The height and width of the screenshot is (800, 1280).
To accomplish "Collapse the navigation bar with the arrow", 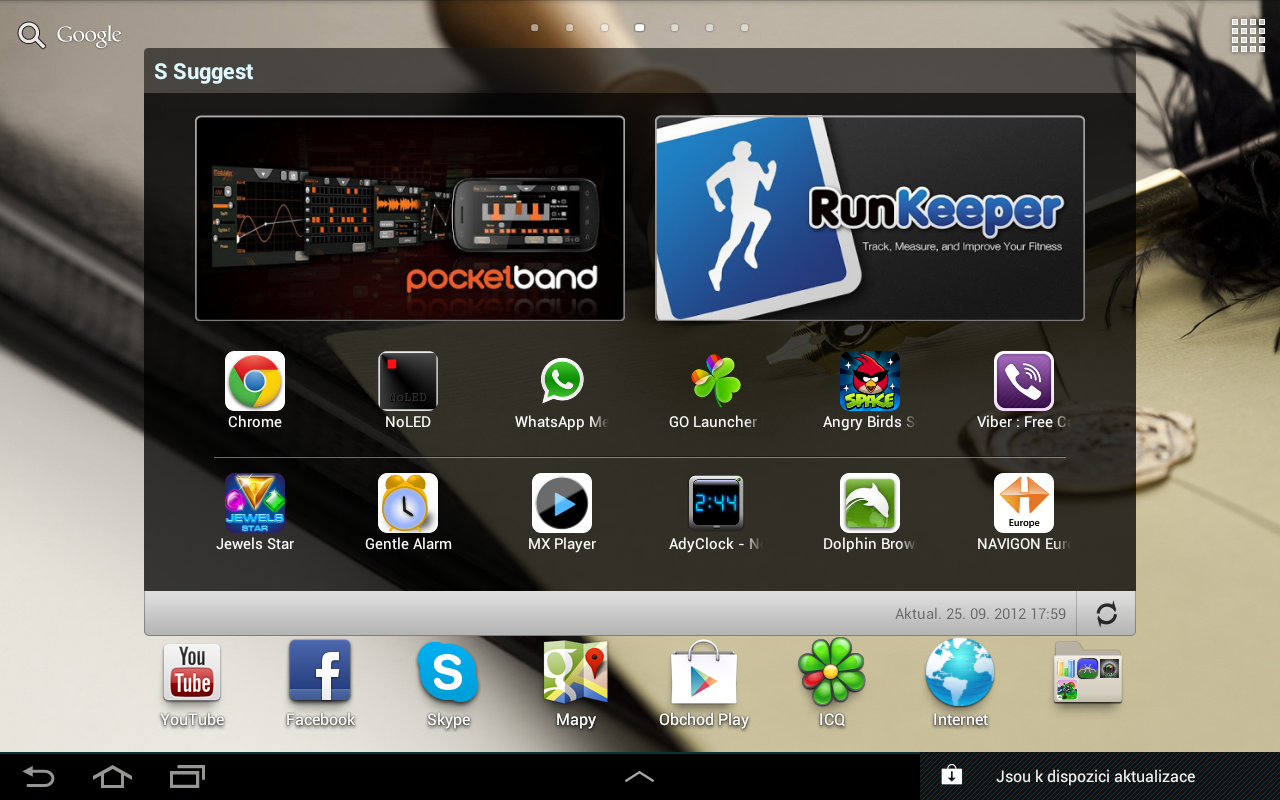I will click(639, 776).
